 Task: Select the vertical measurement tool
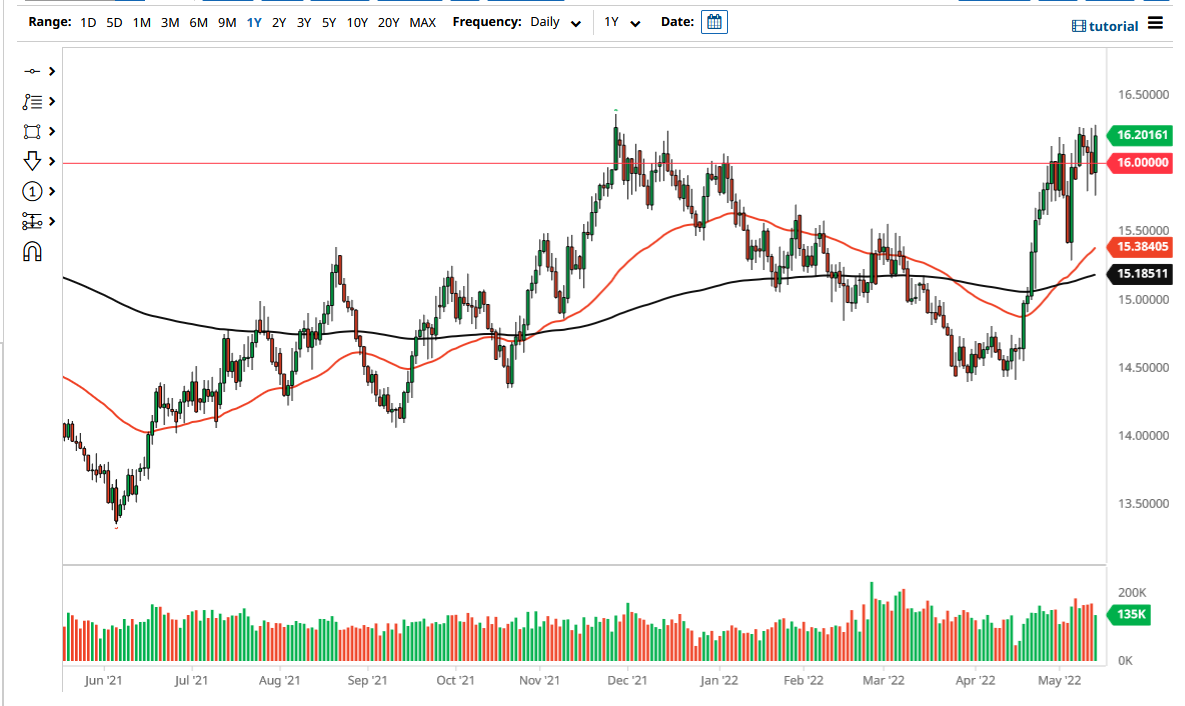point(30,221)
